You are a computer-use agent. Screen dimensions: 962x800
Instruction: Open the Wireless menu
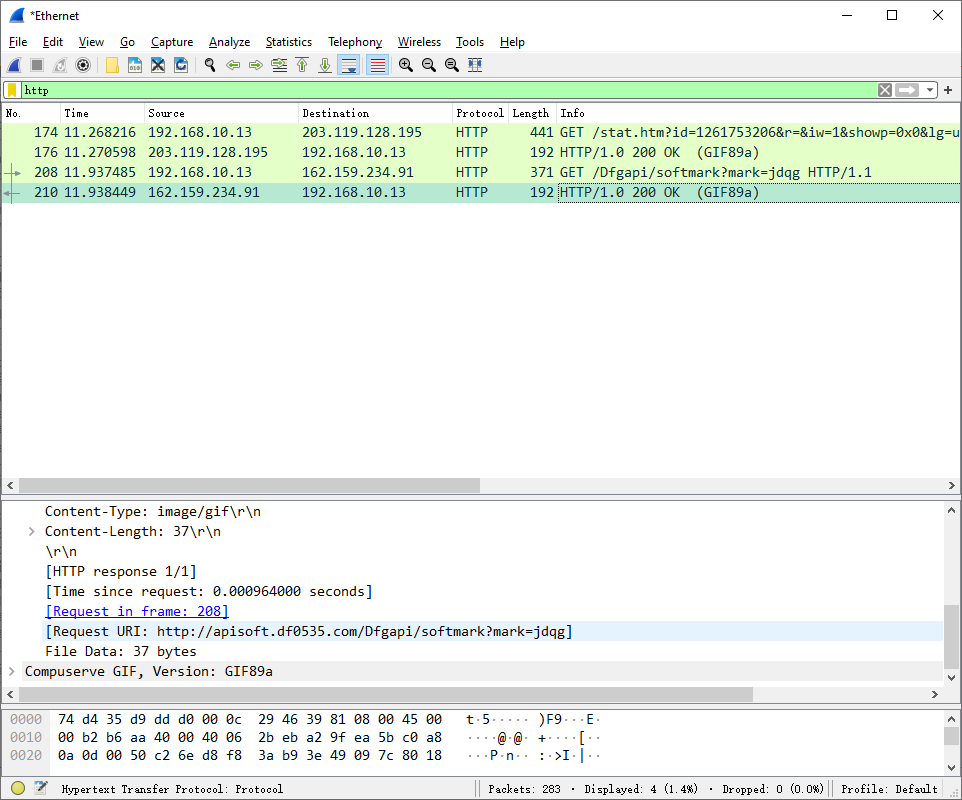click(x=420, y=42)
